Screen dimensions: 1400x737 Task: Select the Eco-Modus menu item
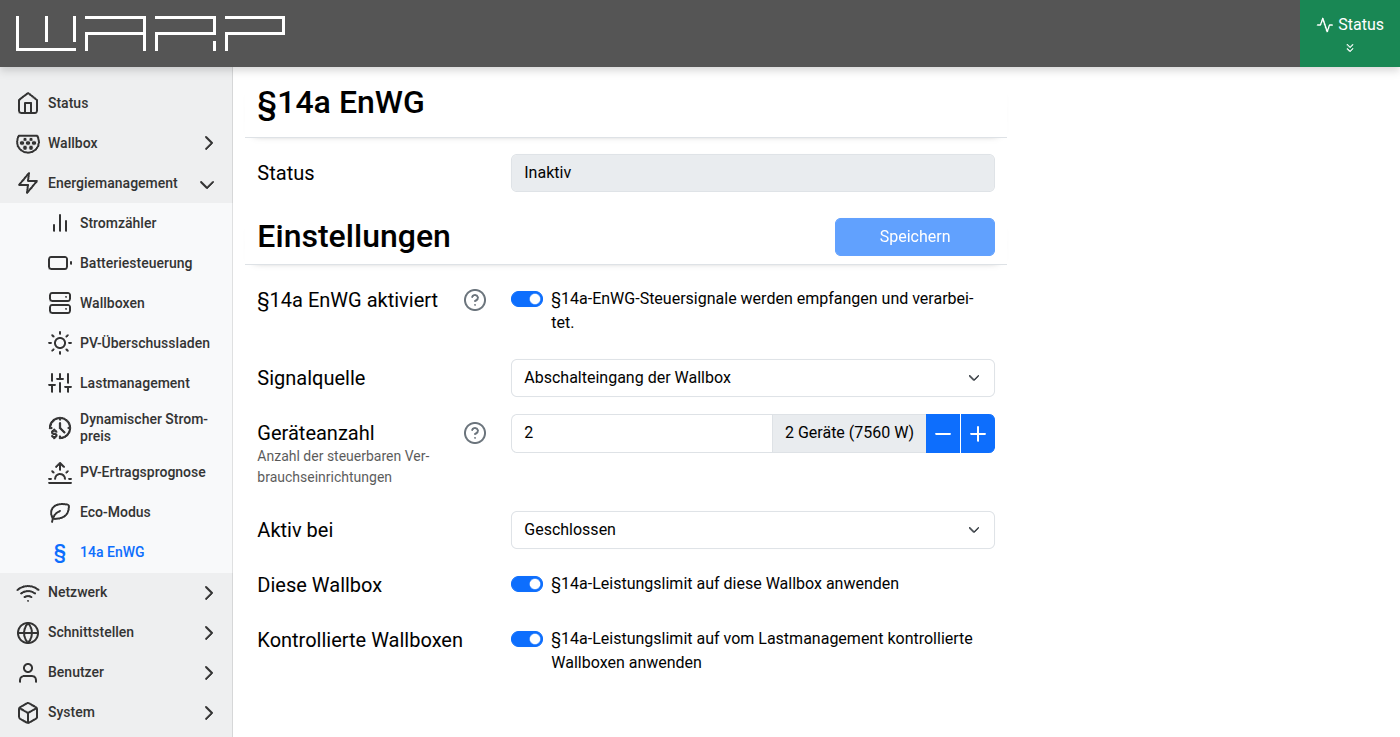click(116, 512)
